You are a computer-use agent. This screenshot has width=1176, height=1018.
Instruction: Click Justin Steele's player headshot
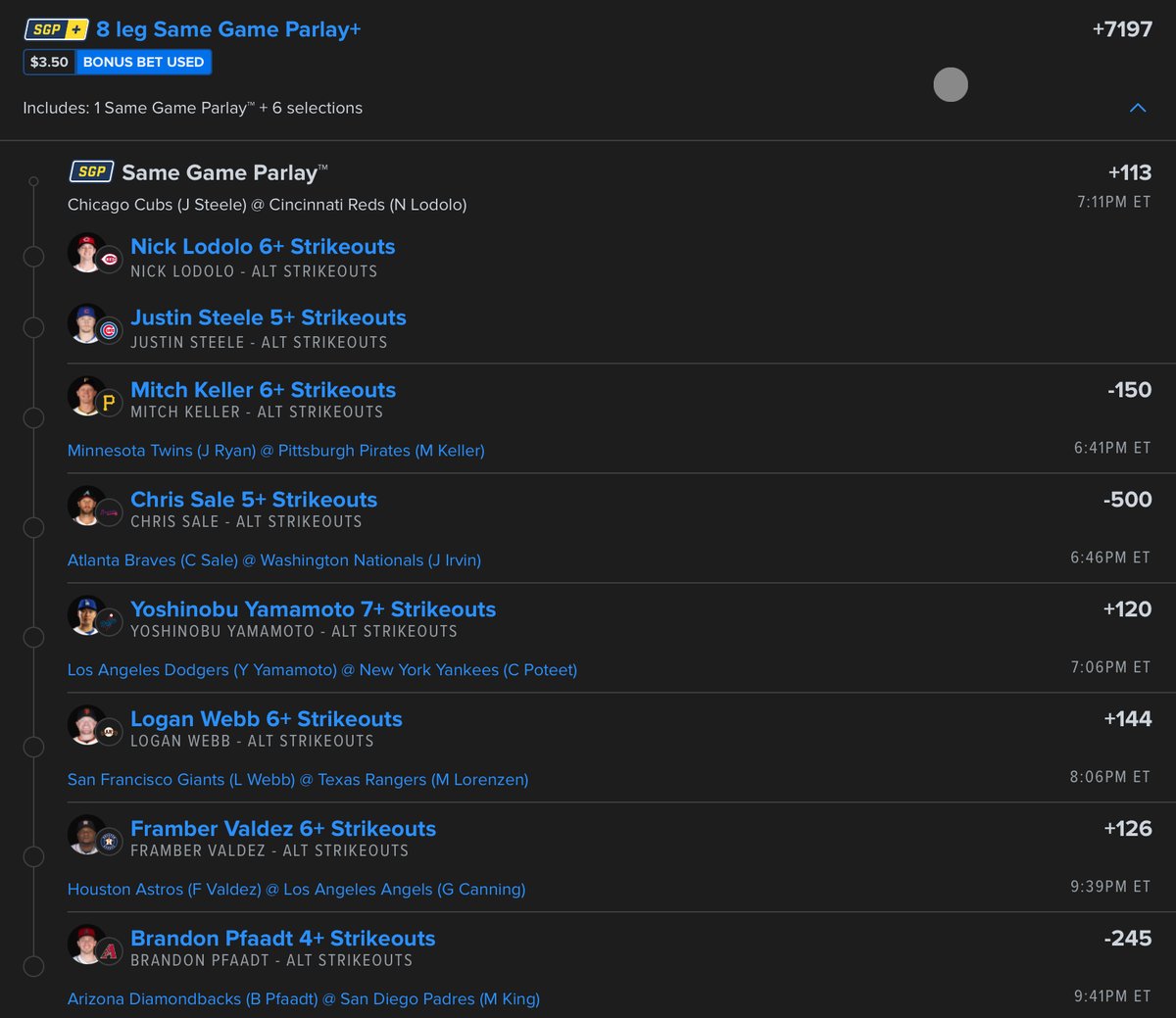pyautogui.click(x=86, y=323)
